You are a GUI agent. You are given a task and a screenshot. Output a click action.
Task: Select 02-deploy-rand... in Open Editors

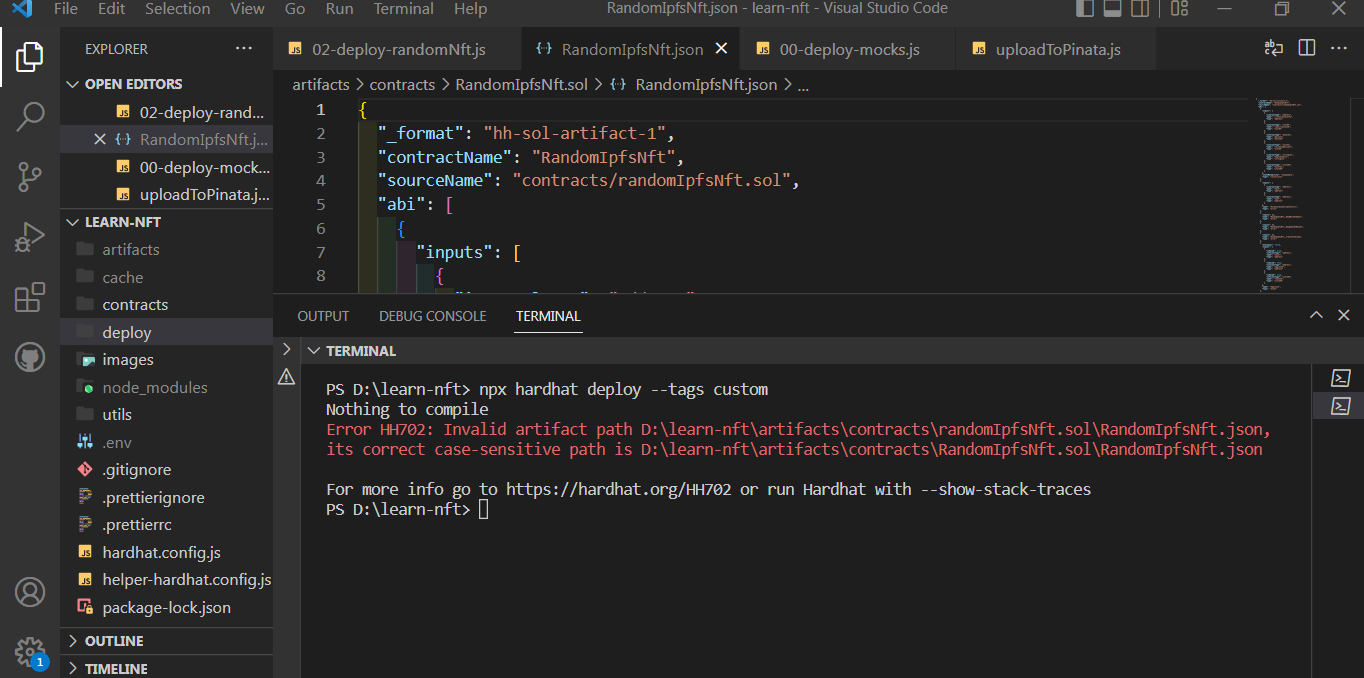tap(166, 112)
